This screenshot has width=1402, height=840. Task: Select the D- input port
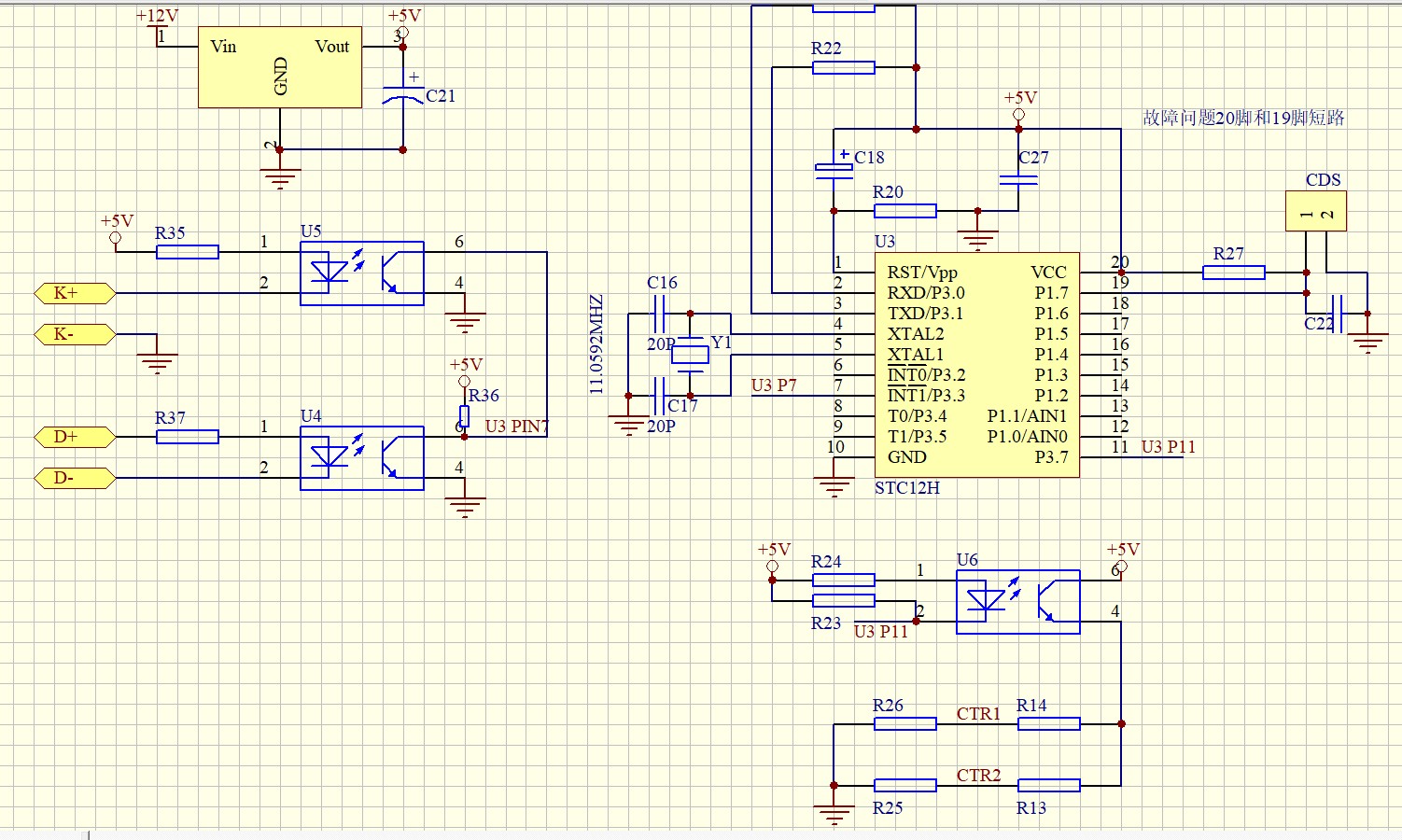point(74,478)
